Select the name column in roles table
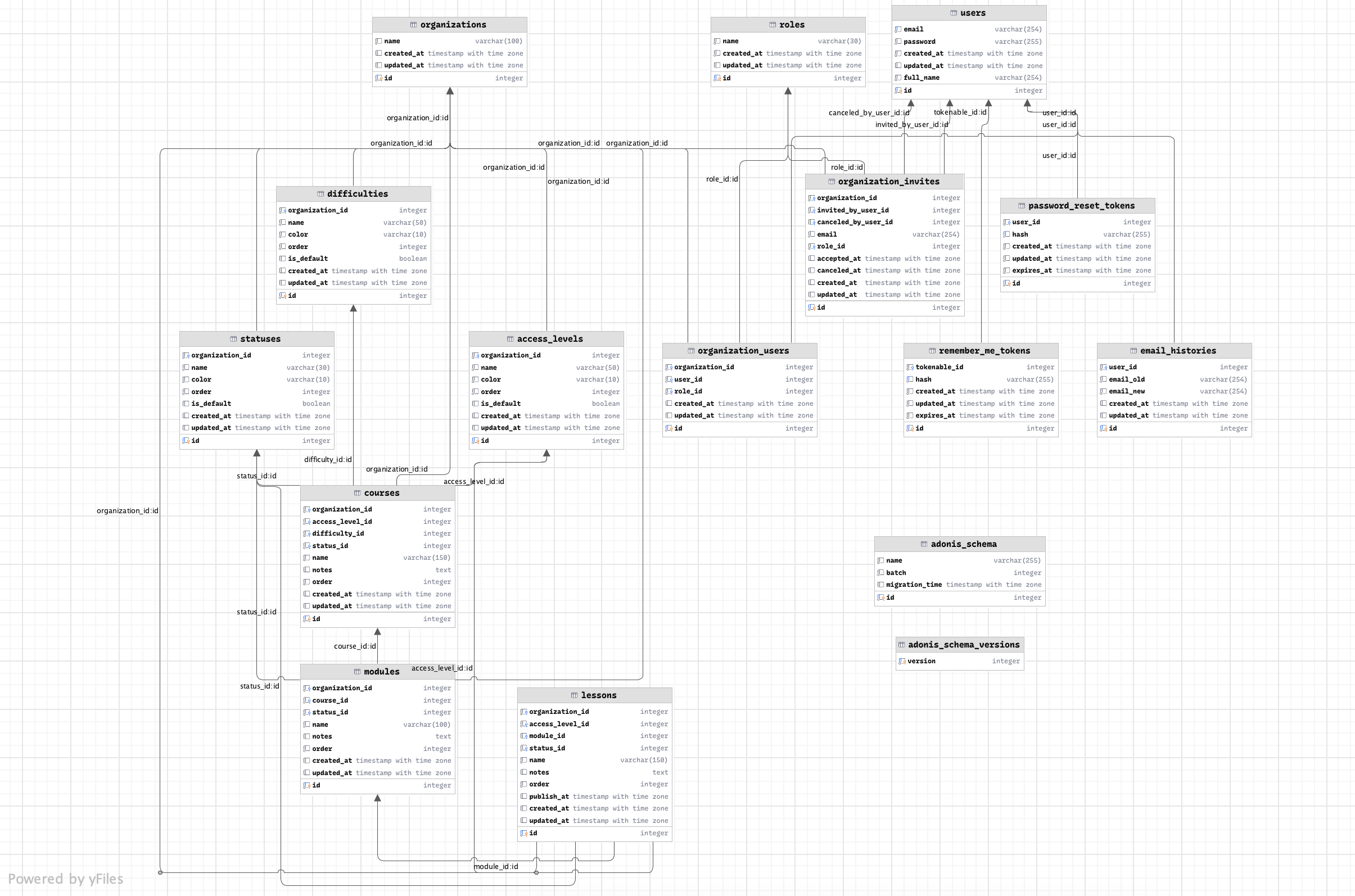 (x=788, y=41)
